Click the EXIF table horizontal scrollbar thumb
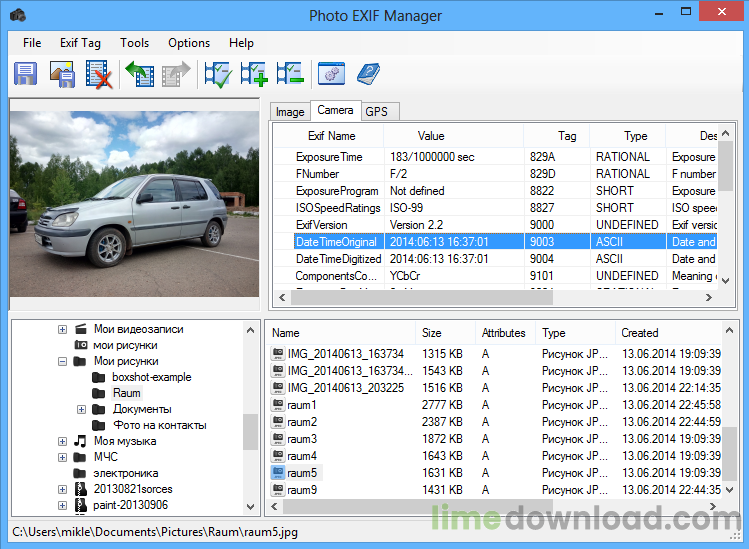The image size is (749, 549). (x=422, y=297)
